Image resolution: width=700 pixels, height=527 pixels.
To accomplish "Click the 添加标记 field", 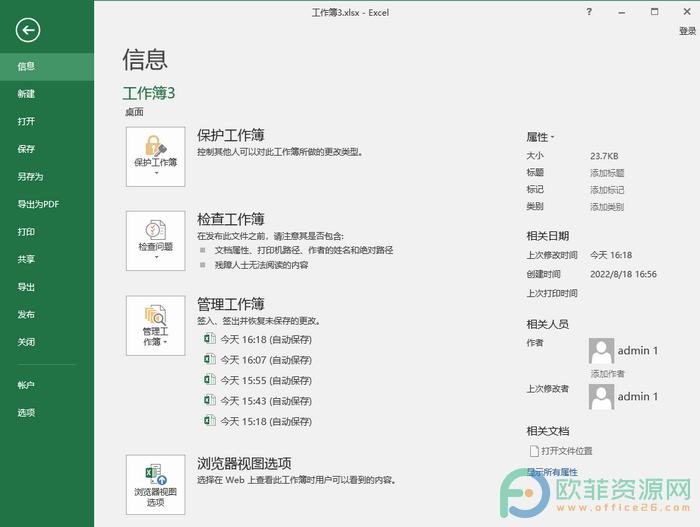I will pos(607,190).
